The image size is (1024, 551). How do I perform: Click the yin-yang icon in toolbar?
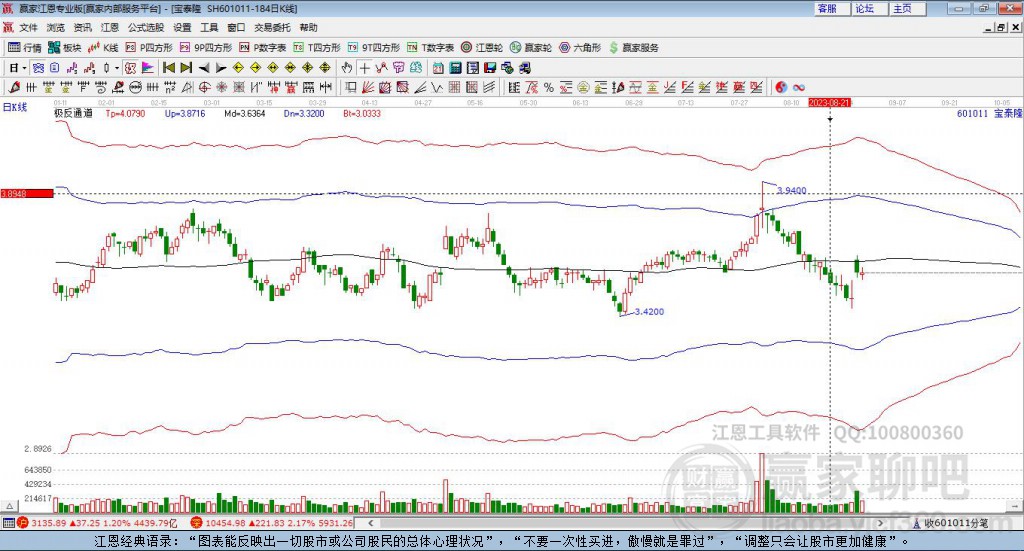(781, 87)
